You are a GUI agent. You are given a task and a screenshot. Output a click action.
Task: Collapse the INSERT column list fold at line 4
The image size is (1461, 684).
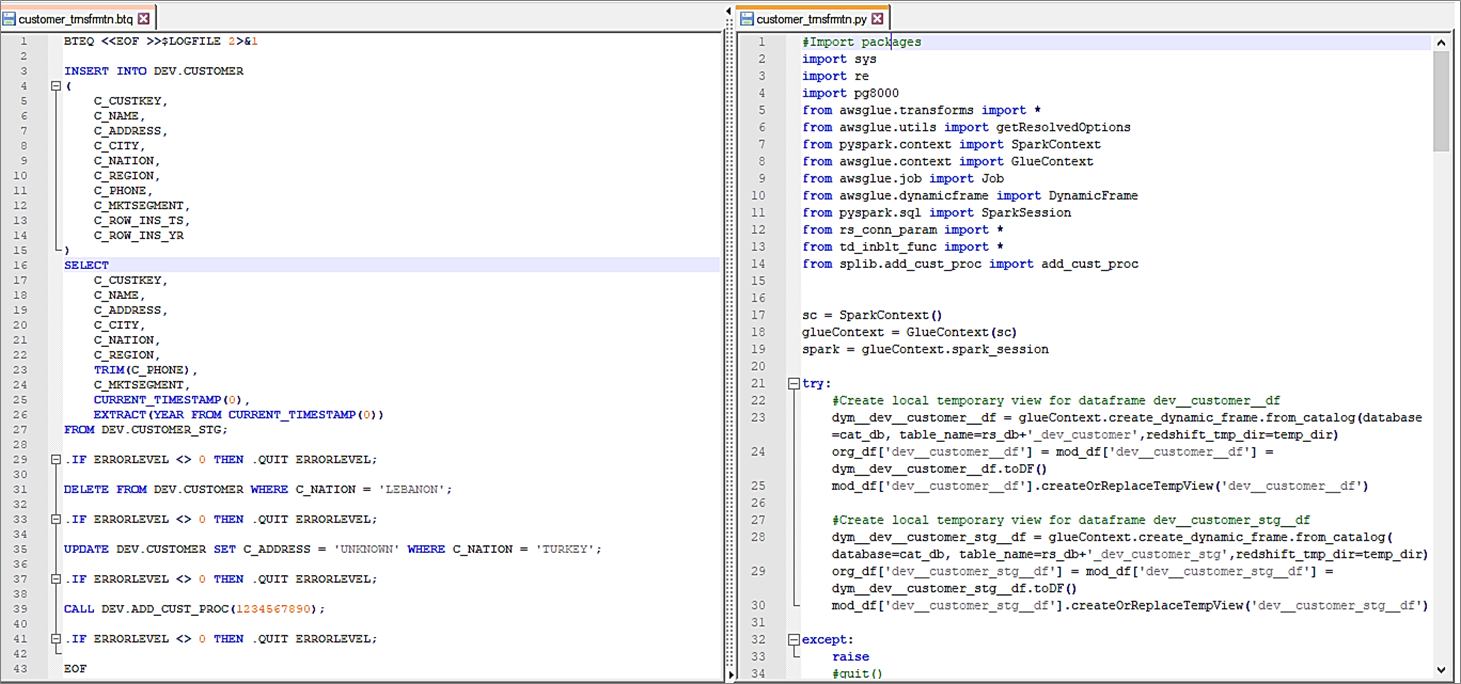tap(55, 87)
